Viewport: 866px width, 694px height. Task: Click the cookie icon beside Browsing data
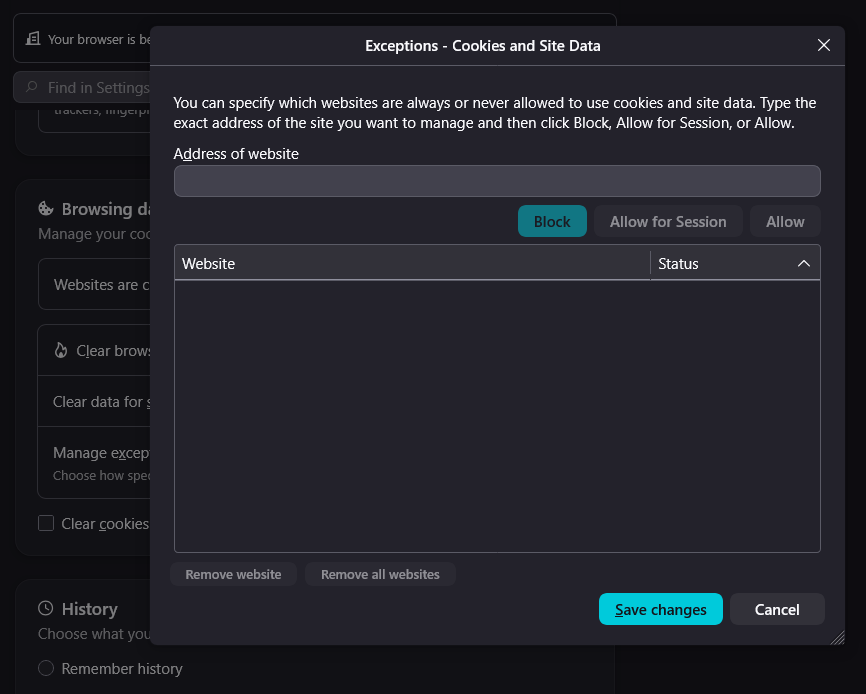46,209
